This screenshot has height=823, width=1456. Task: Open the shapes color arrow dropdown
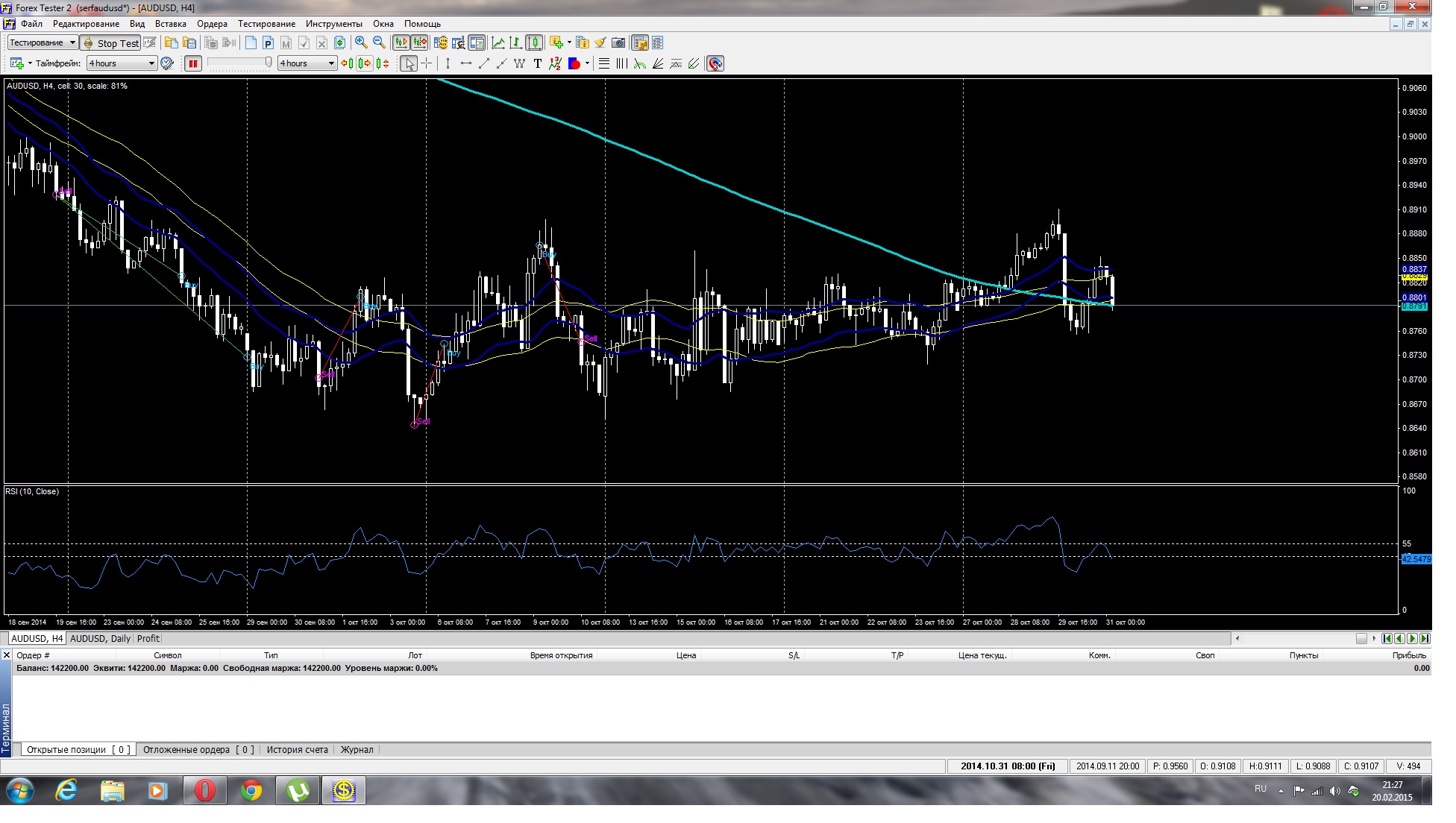pyautogui.click(x=587, y=63)
